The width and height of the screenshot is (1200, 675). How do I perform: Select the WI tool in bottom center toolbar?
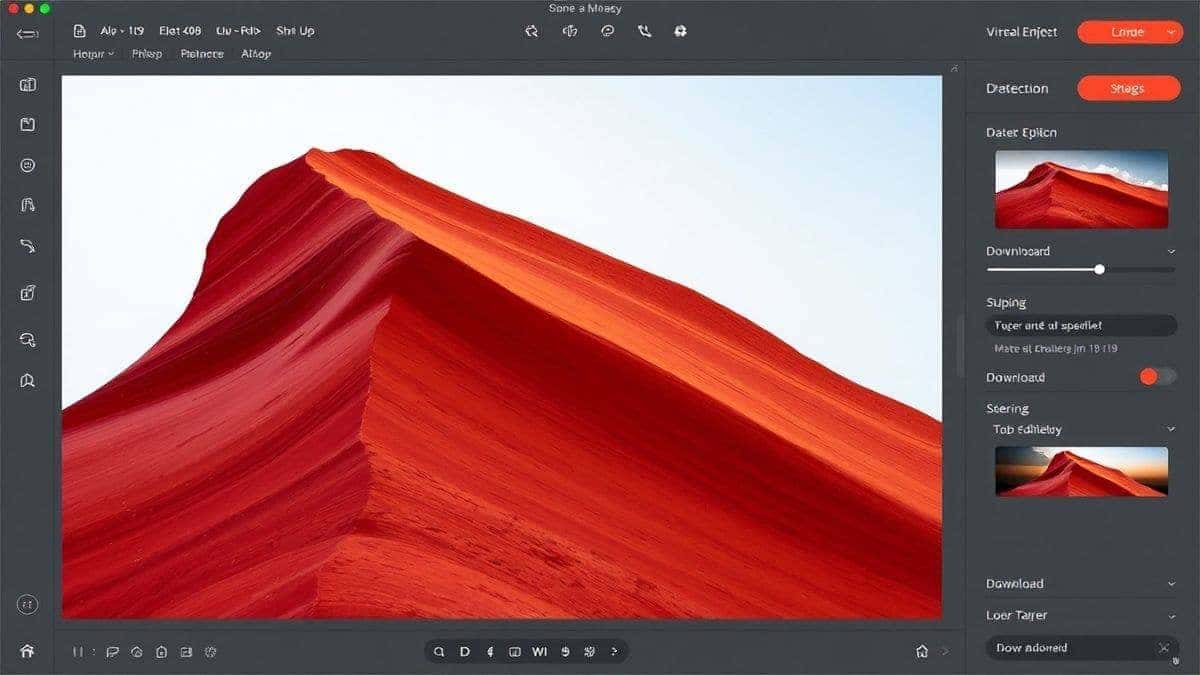pos(540,651)
